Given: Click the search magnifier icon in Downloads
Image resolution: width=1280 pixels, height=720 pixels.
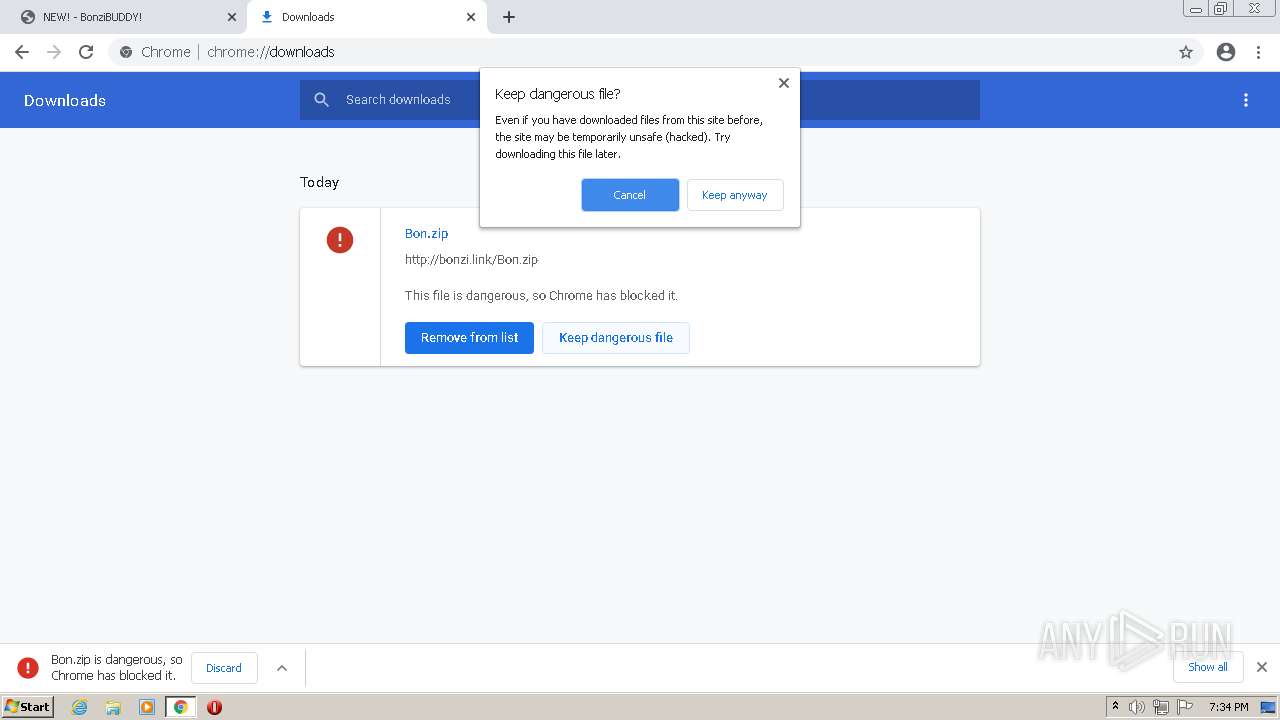Looking at the screenshot, I should pos(322,100).
